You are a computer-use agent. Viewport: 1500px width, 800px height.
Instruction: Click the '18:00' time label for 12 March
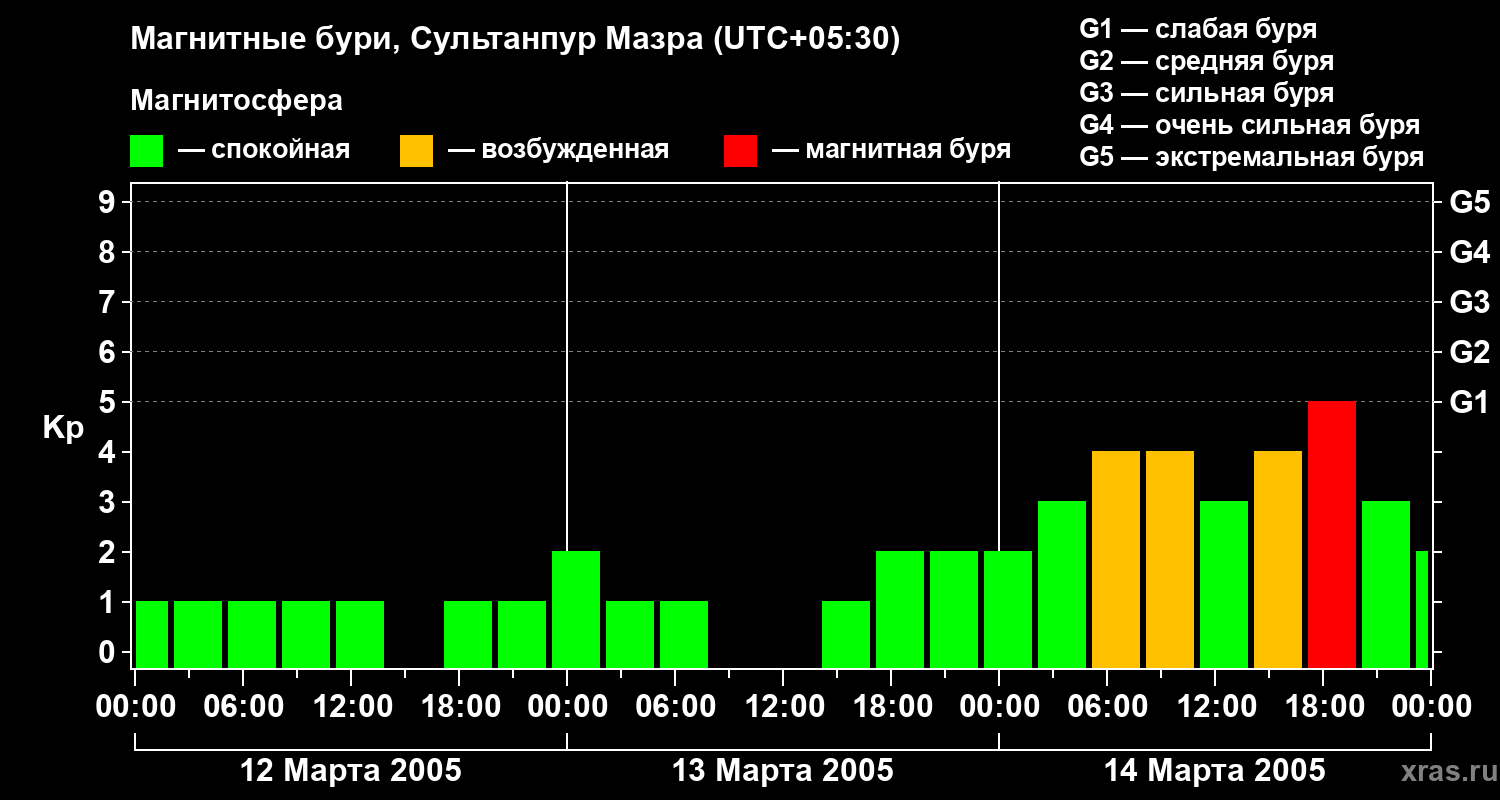click(459, 707)
